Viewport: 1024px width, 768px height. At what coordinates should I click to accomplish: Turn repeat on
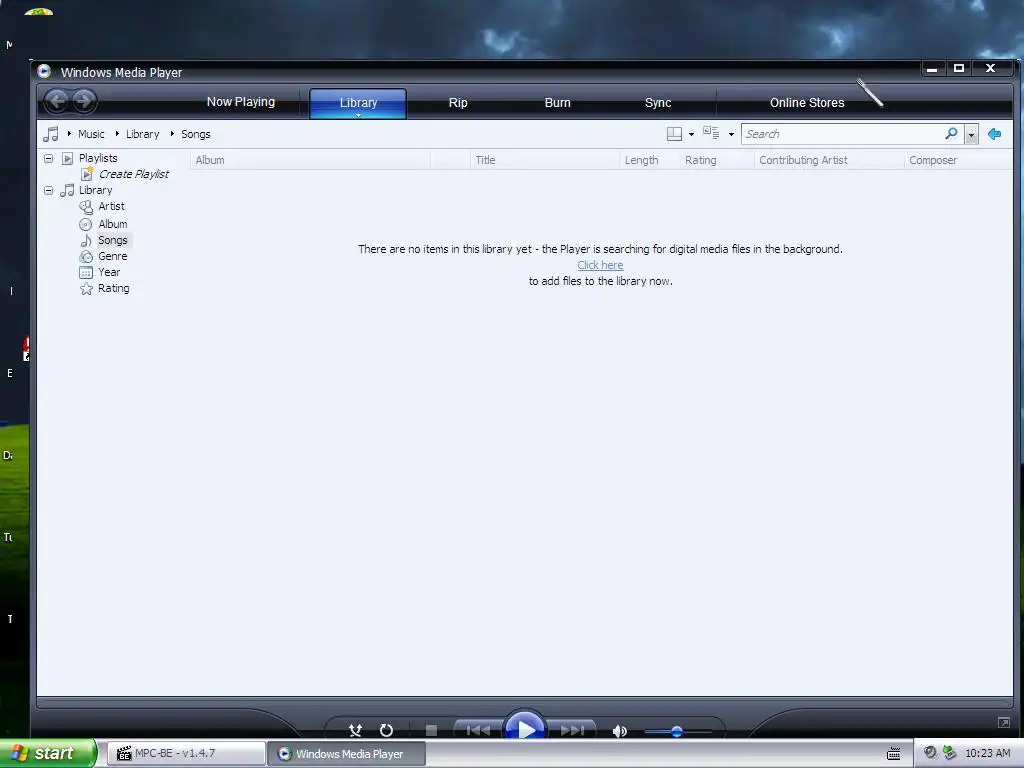pyautogui.click(x=387, y=730)
